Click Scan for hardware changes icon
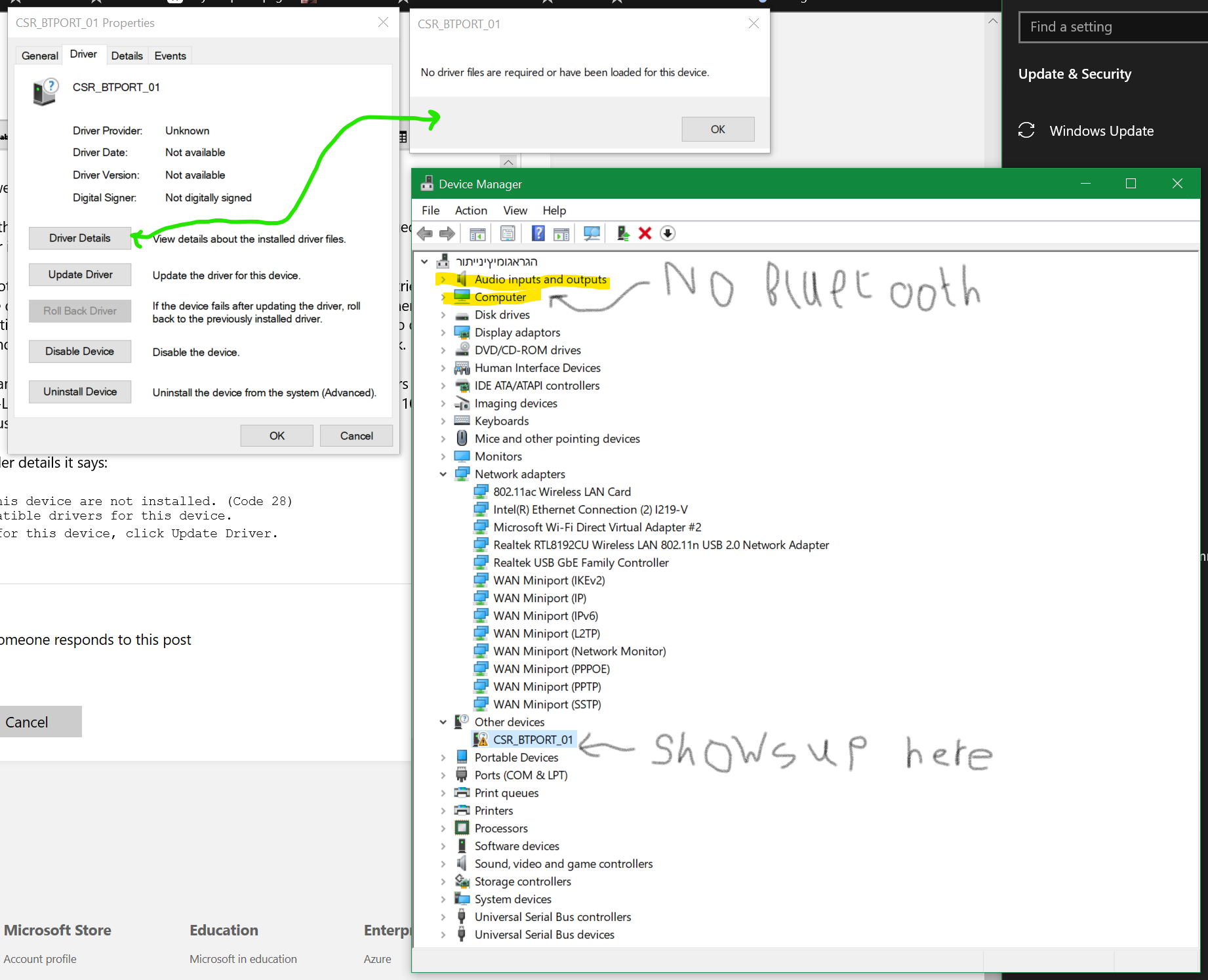The width and height of the screenshot is (1208, 980). [592, 234]
